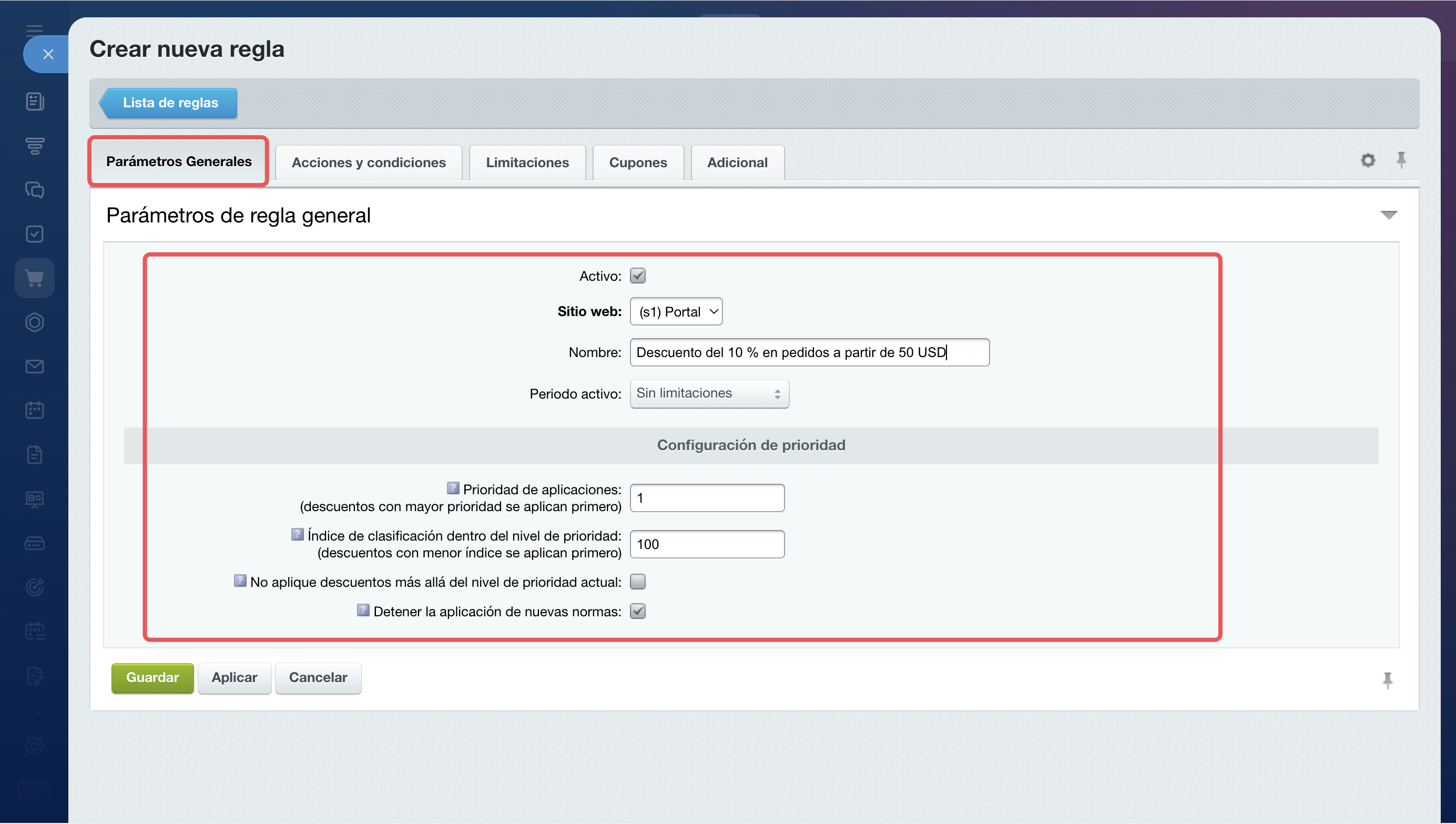Show help for Índice de clasificación

pyautogui.click(x=297, y=535)
